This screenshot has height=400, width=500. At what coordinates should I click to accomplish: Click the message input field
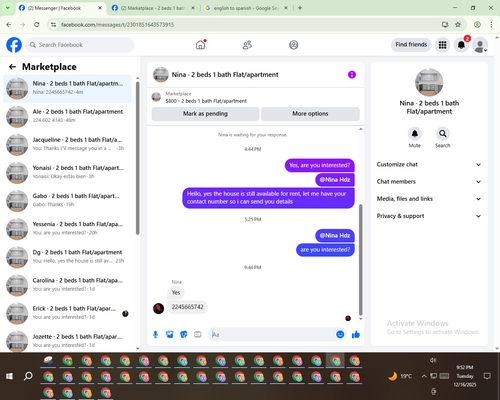pos(272,334)
